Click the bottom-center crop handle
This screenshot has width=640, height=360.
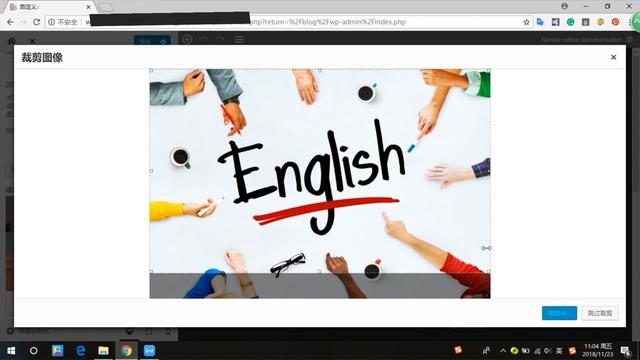point(320,271)
